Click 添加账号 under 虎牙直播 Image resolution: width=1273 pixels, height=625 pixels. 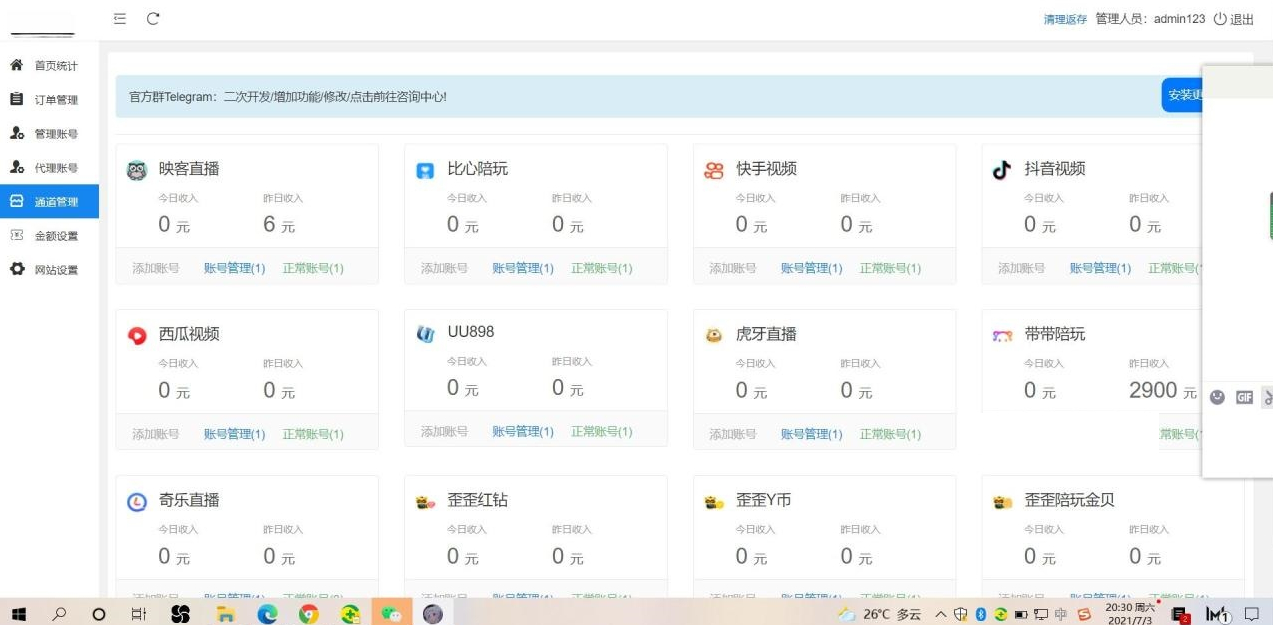[x=733, y=434]
